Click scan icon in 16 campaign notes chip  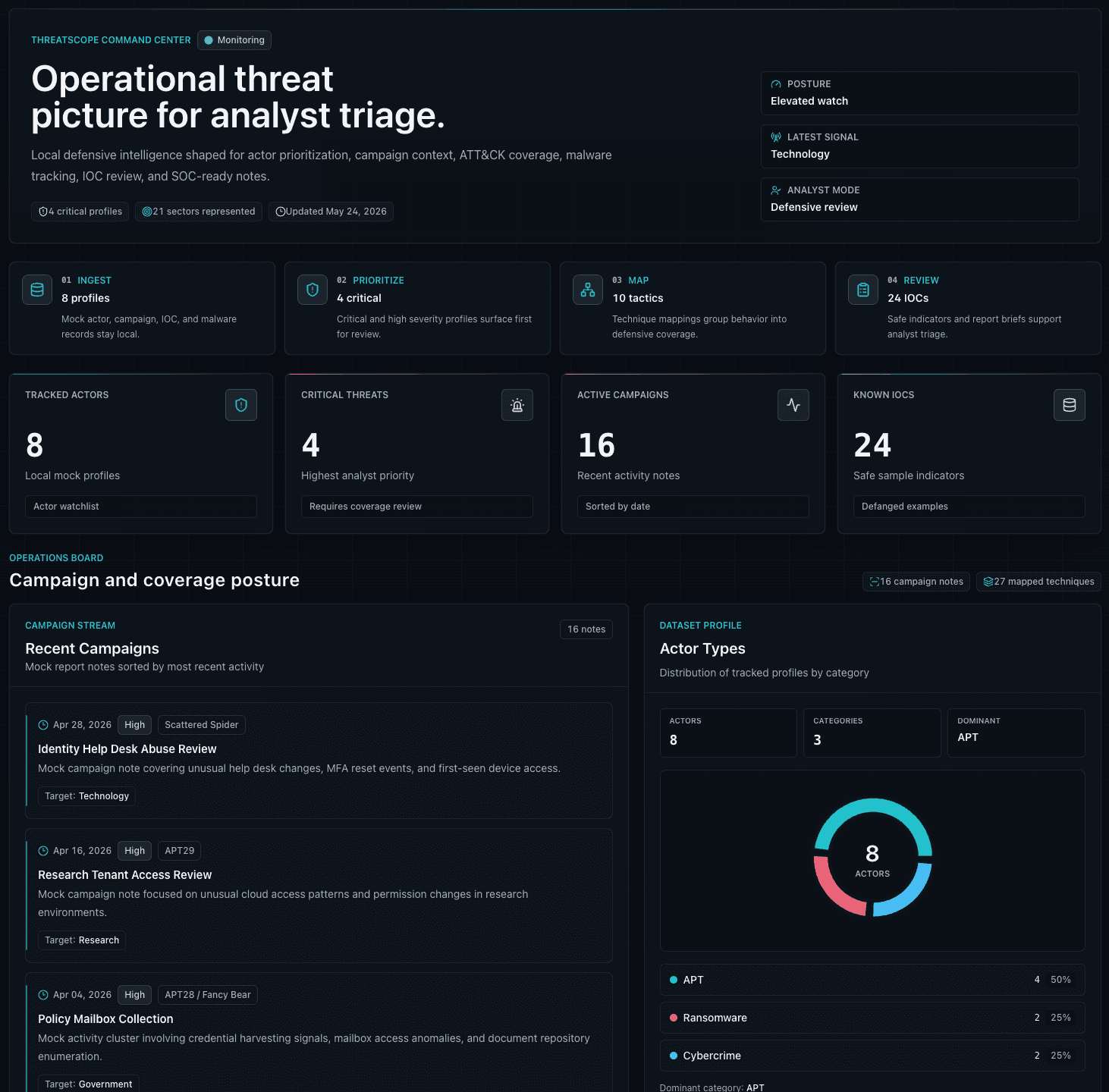875,582
